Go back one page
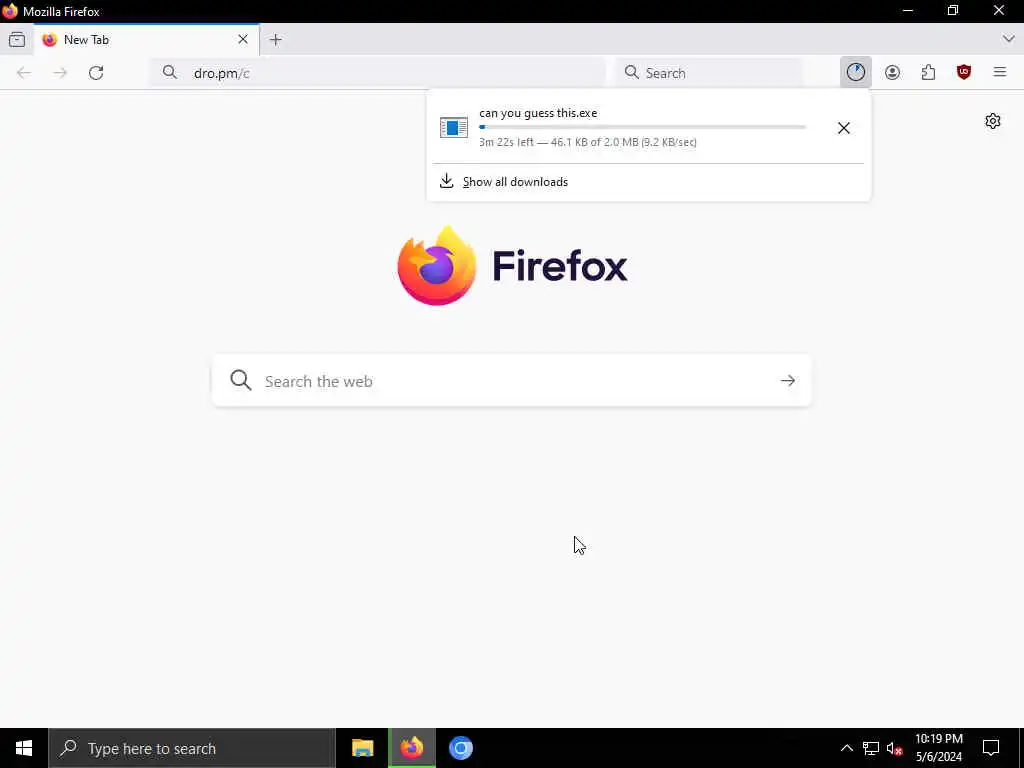The image size is (1024, 768). point(24,73)
